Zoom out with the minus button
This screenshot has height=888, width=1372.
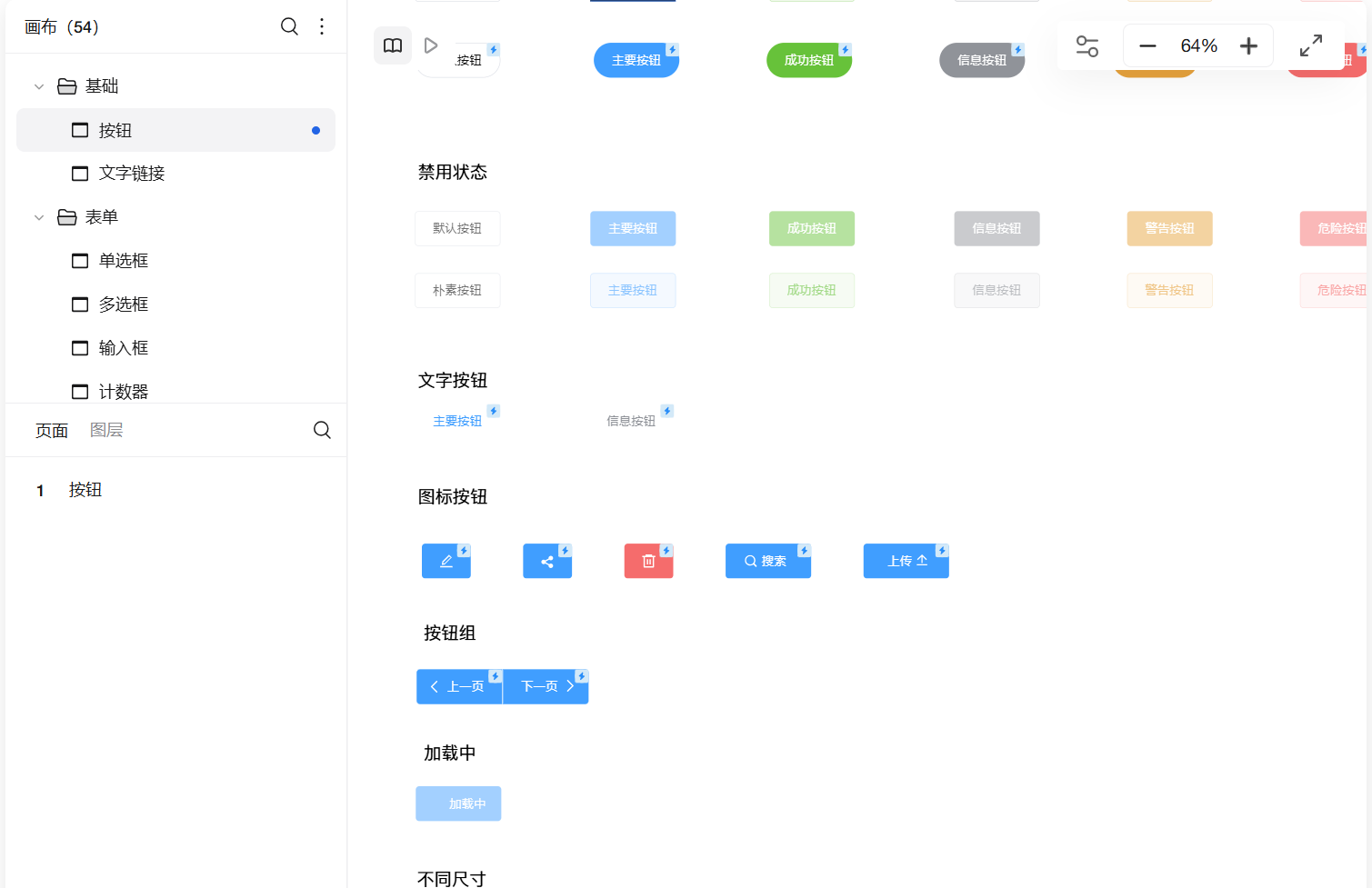click(x=1147, y=45)
